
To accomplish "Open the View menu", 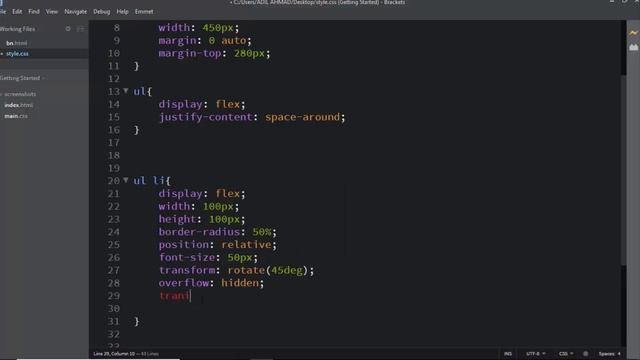I will tap(52, 11).
